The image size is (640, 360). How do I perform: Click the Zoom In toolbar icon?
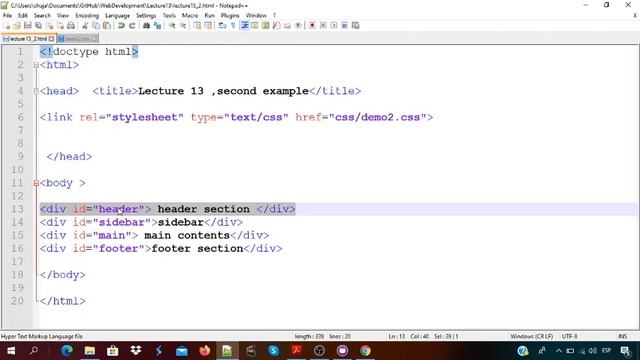tap(172, 26)
